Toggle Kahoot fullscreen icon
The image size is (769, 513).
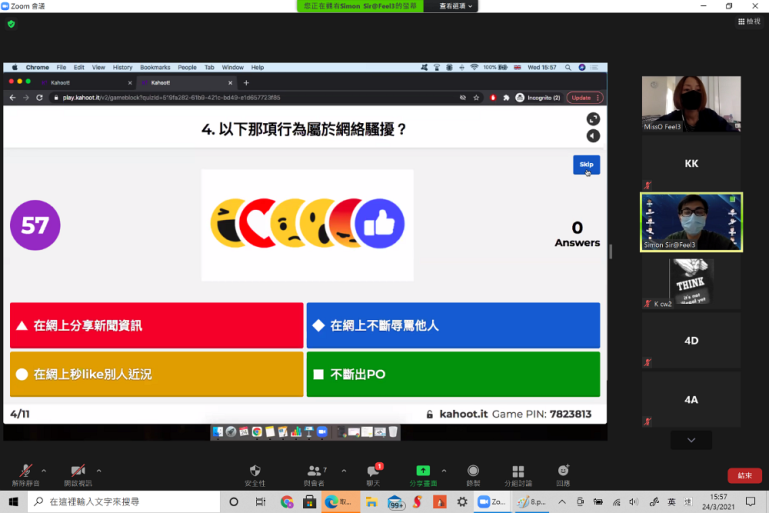(593, 119)
